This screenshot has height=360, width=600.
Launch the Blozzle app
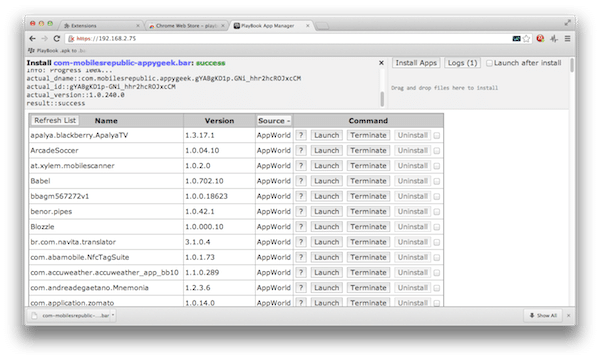tap(326, 227)
